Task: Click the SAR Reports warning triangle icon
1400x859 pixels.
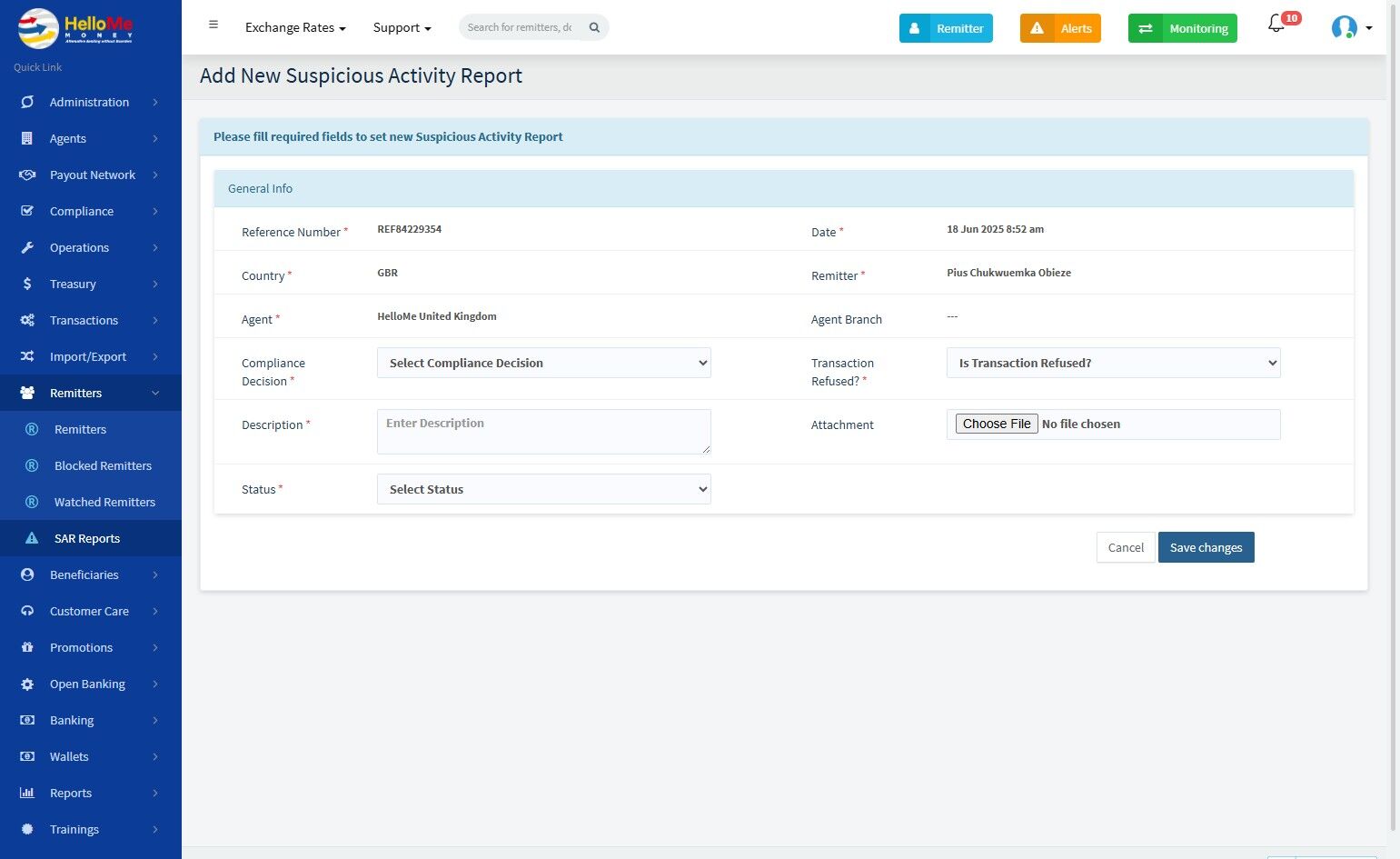Action: pyautogui.click(x=32, y=538)
